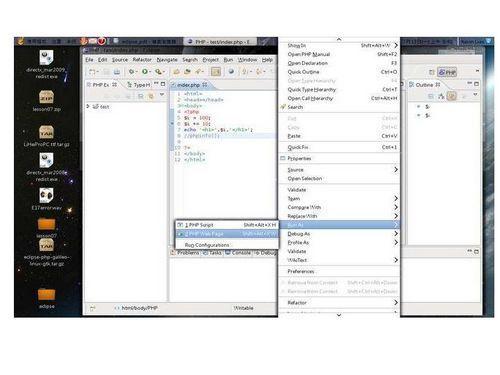The height and width of the screenshot is (375, 500).
Task: Expand the Profile As submenu arrow
Action: tap(396, 242)
